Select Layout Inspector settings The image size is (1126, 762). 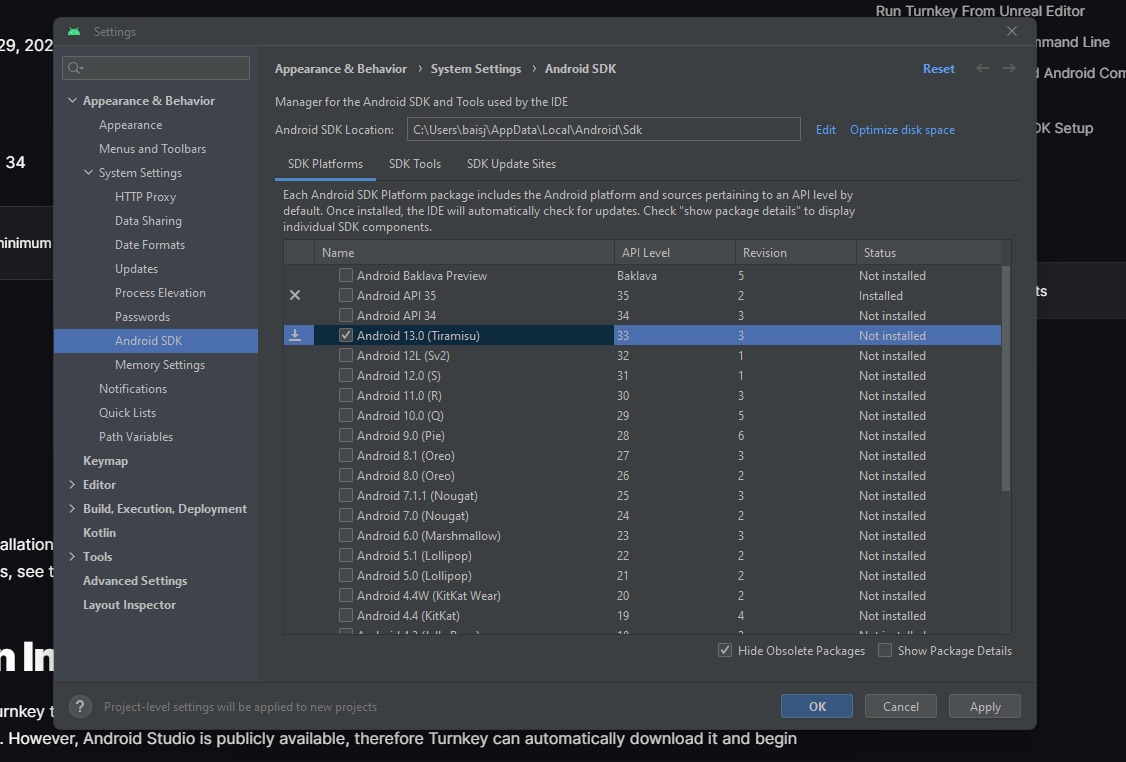[x=129, y=605]
